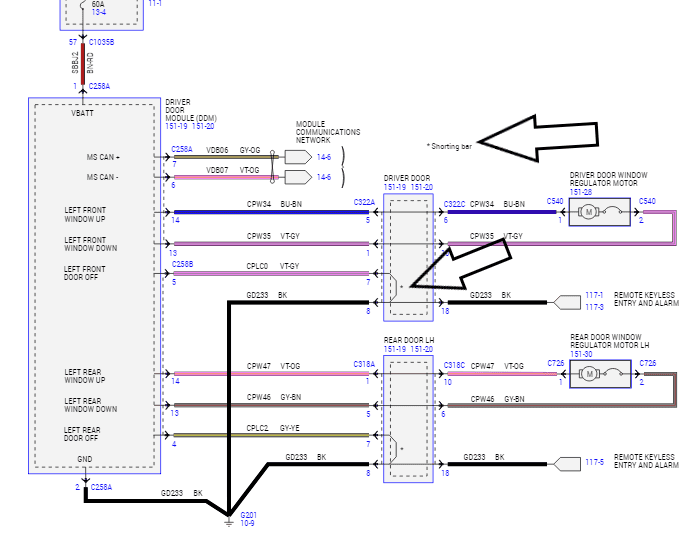Click the large arrow pointing at Shorting bar

(538, 139)
